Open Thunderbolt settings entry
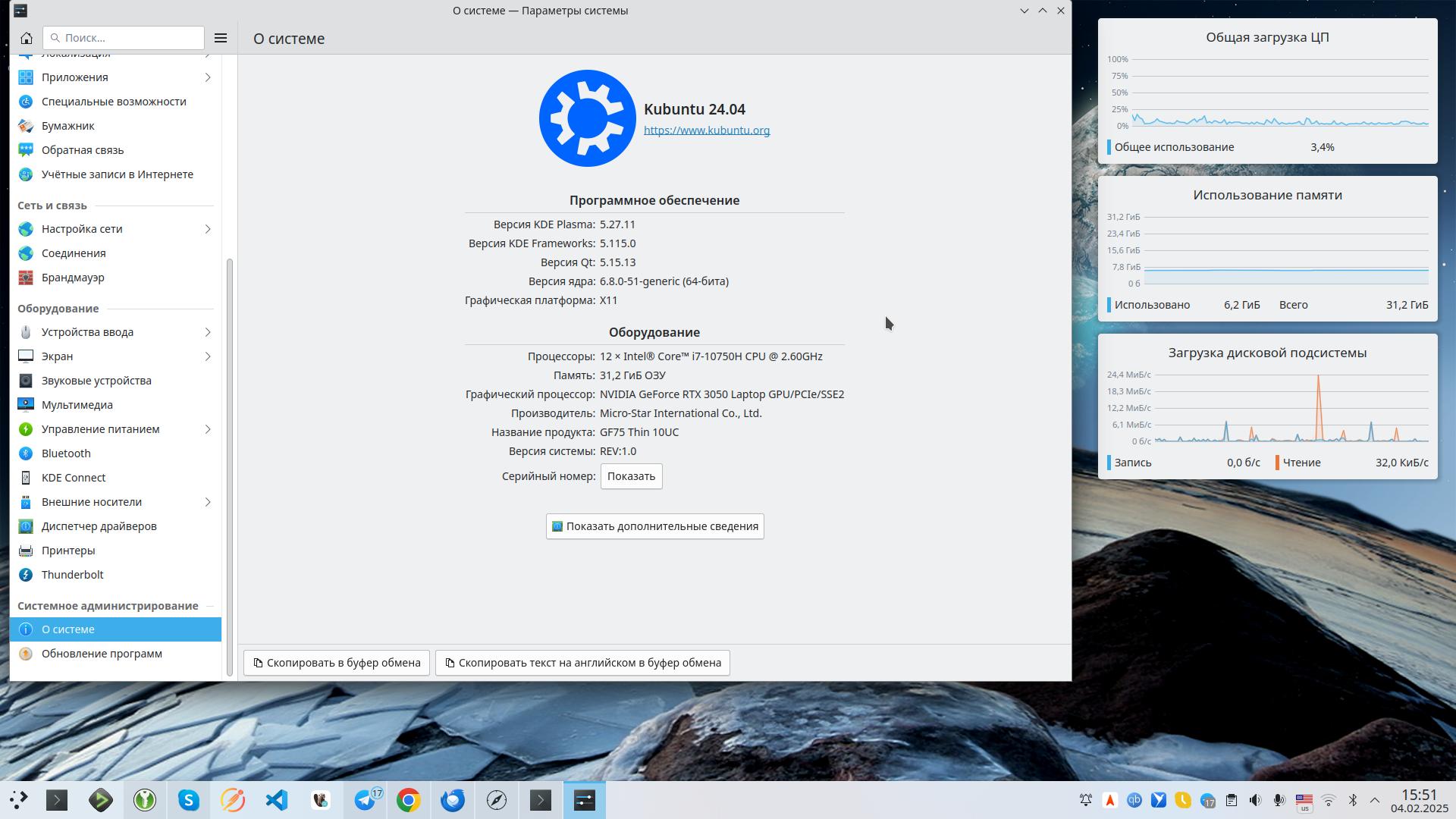 tap(73, 575)
